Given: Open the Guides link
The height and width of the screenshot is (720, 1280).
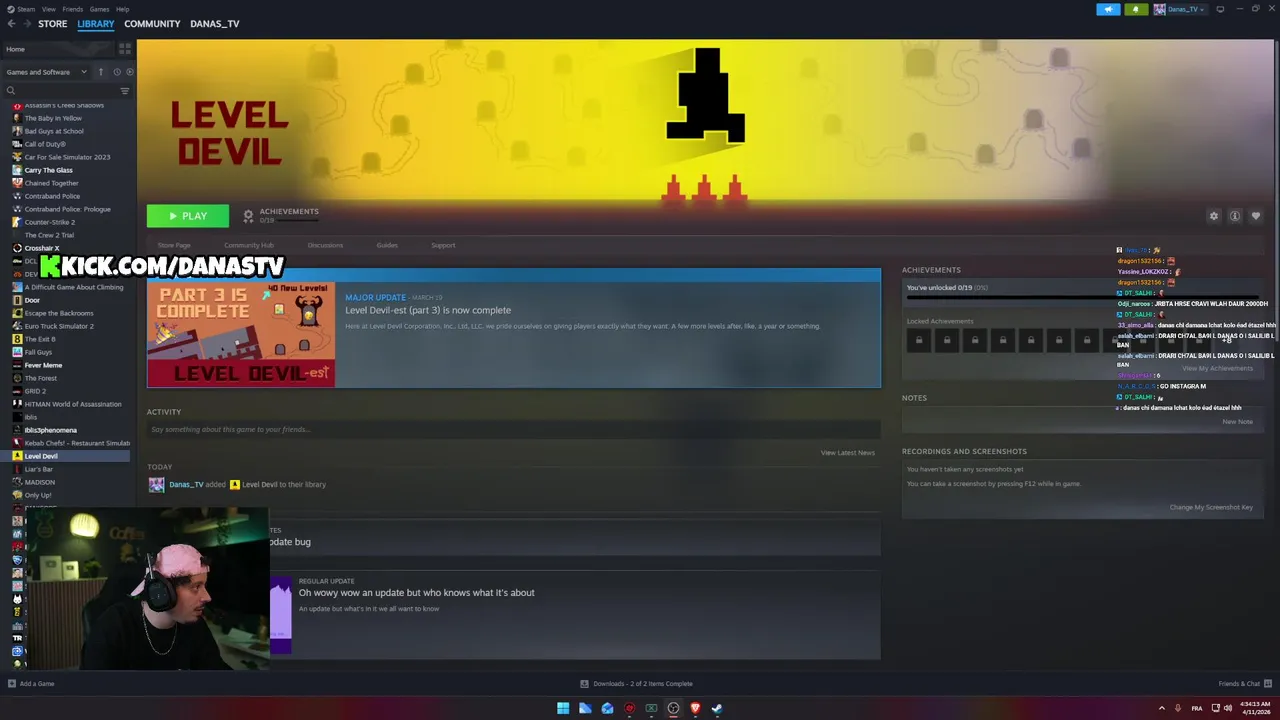Looking at the screenshot, I should click(387, 245).
